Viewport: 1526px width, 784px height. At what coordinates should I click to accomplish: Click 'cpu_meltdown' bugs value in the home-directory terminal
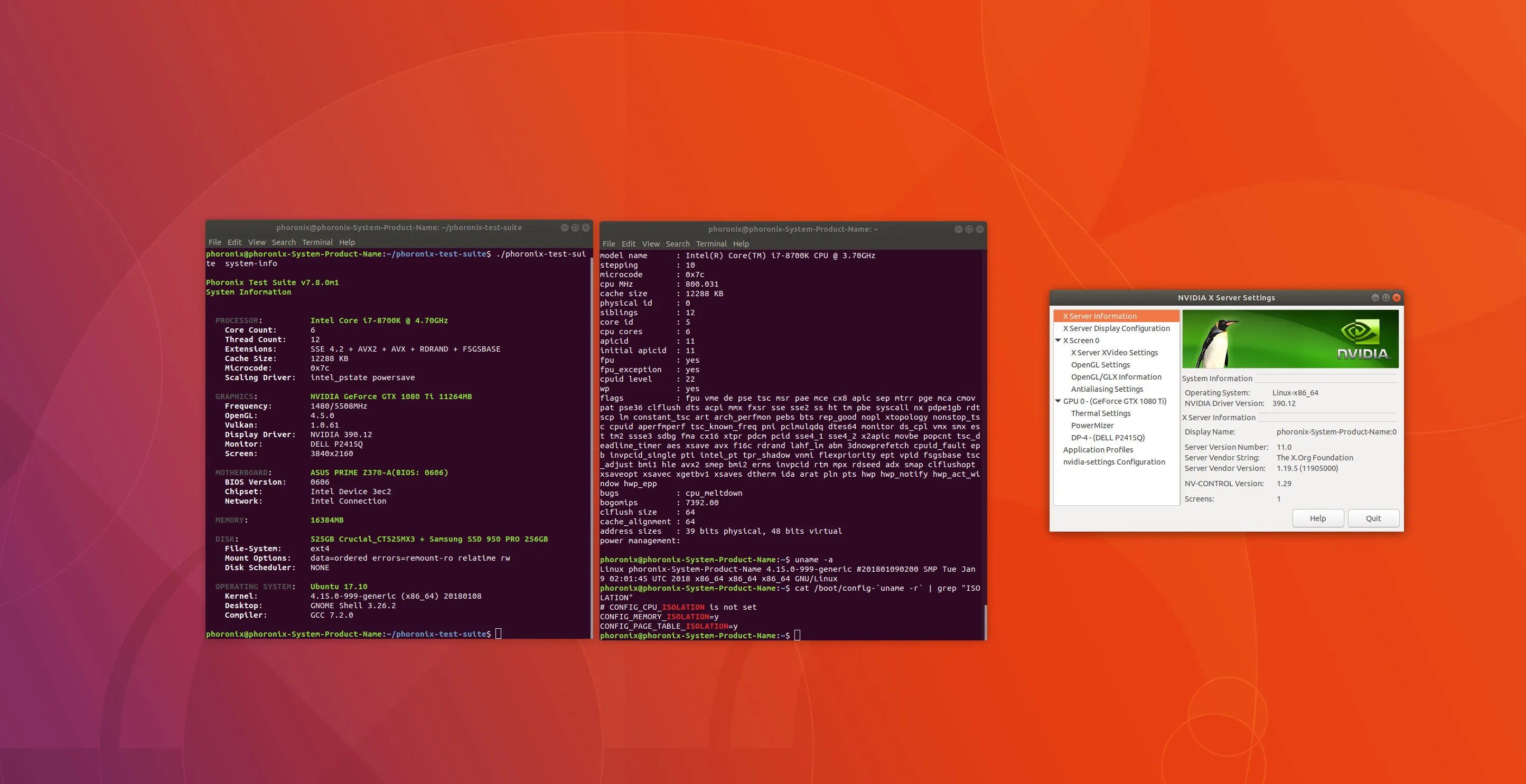(714, 493)
